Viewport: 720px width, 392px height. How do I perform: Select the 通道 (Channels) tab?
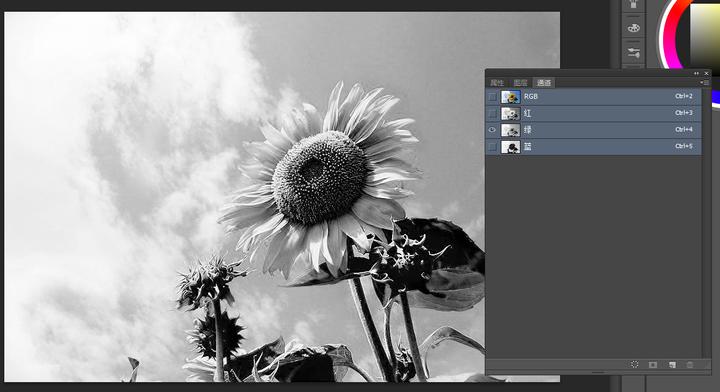tap(544, 83)
